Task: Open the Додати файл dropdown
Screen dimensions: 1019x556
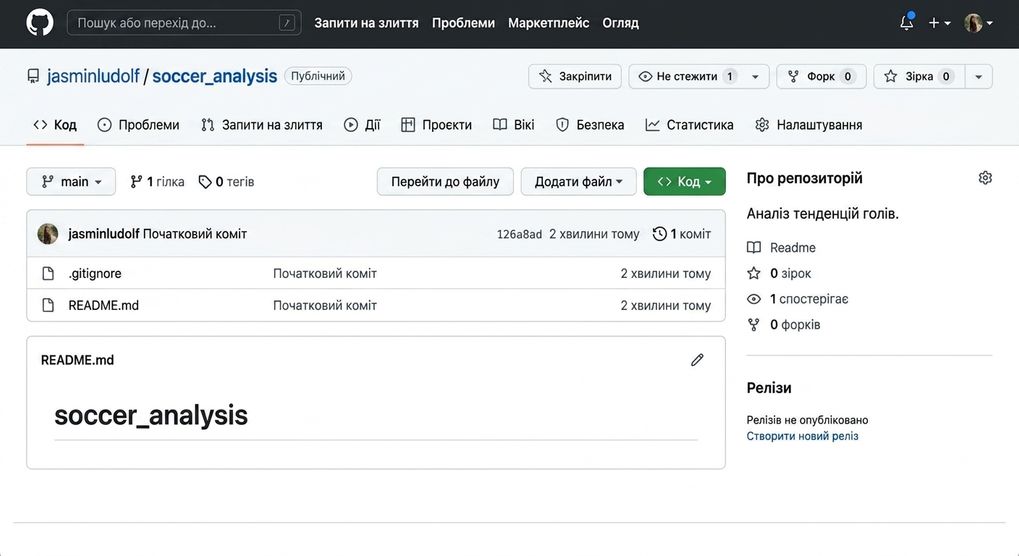Action: tap(578, 182)
